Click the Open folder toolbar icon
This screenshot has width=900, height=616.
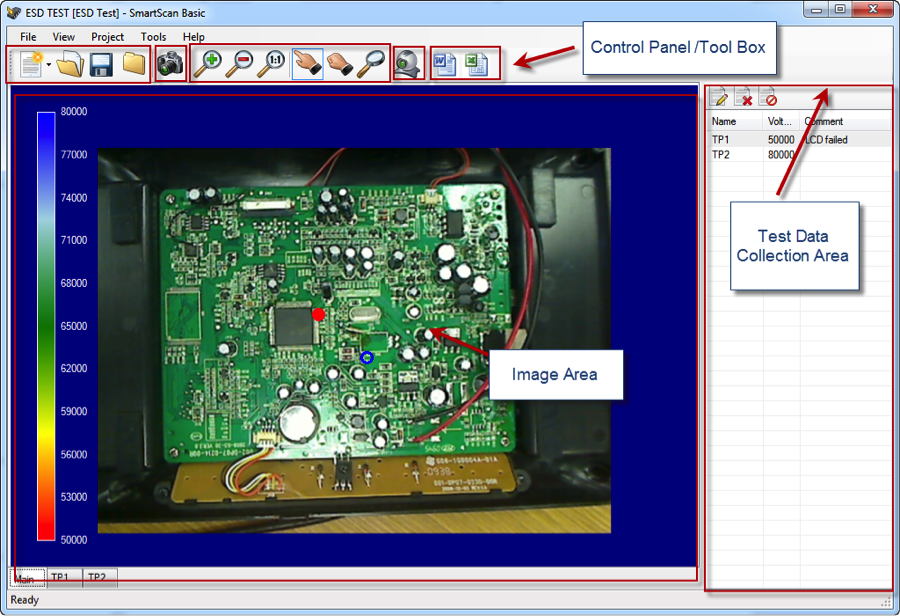(69, 66)
